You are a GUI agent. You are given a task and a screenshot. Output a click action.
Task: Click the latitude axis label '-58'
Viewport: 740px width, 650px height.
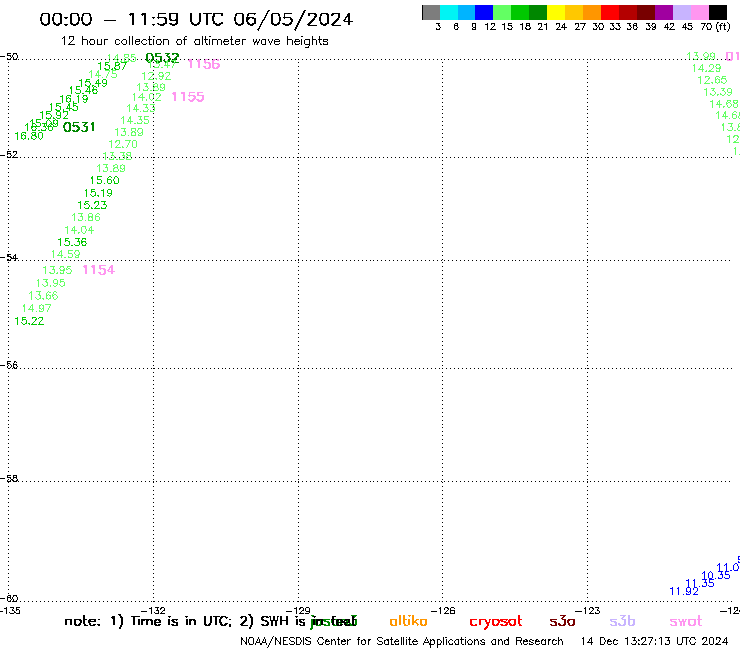(9, 479)
